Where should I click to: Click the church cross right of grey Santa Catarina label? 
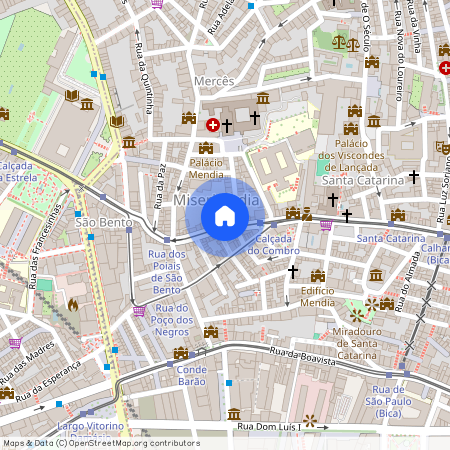414,177
